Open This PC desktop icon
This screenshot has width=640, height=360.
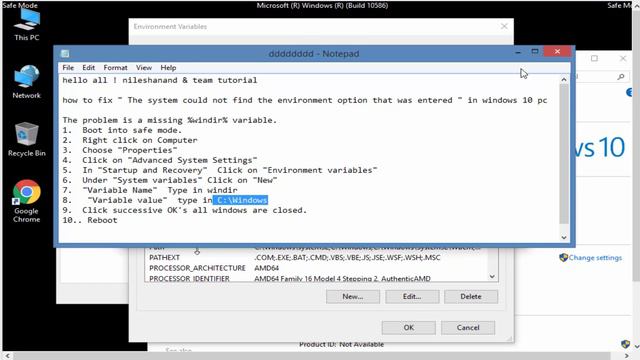pyautogui.click(x=27, y=24)
